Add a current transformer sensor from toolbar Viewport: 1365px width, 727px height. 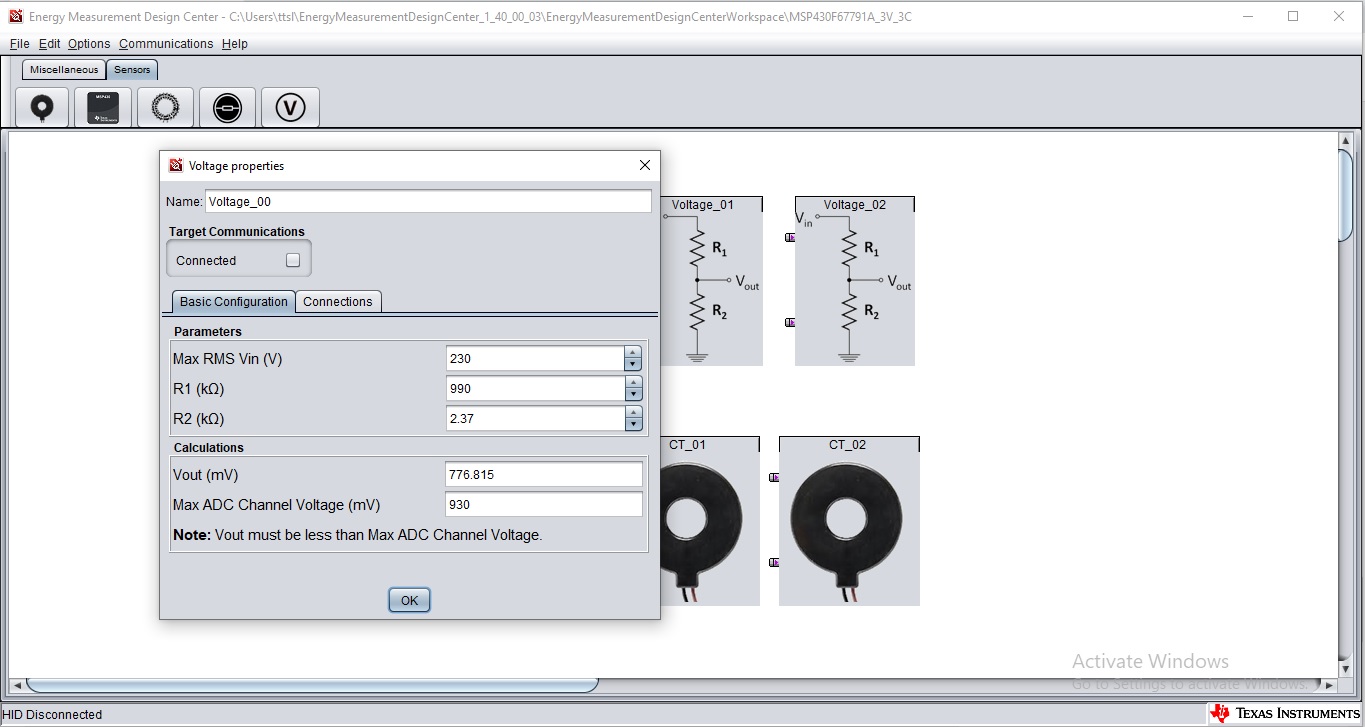point(42,107)
